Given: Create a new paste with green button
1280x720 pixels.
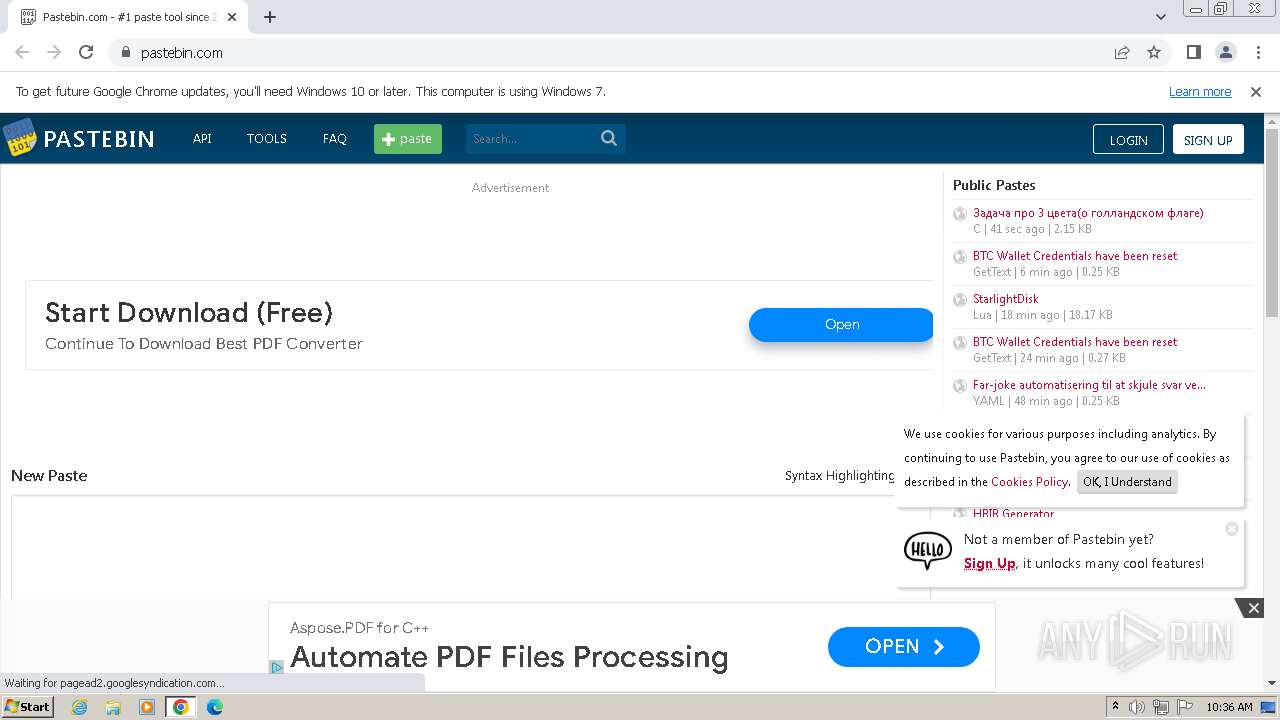Looking at the screenshot, I should pos(408,139).
